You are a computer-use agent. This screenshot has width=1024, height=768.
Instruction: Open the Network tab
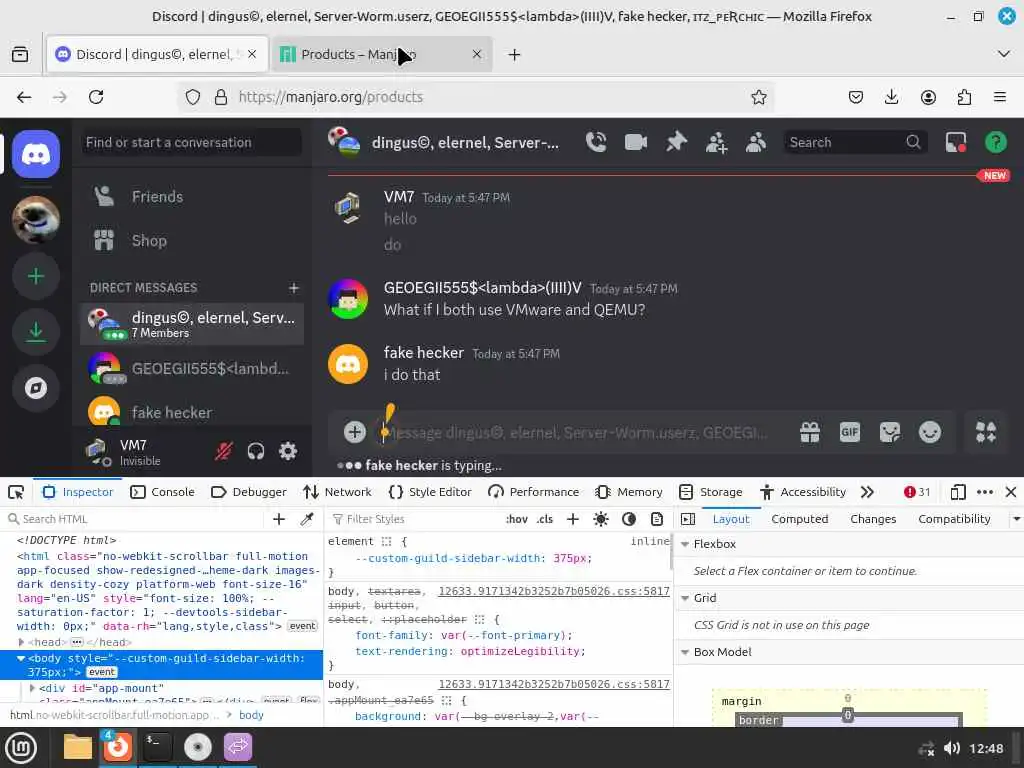click(337, 492)
